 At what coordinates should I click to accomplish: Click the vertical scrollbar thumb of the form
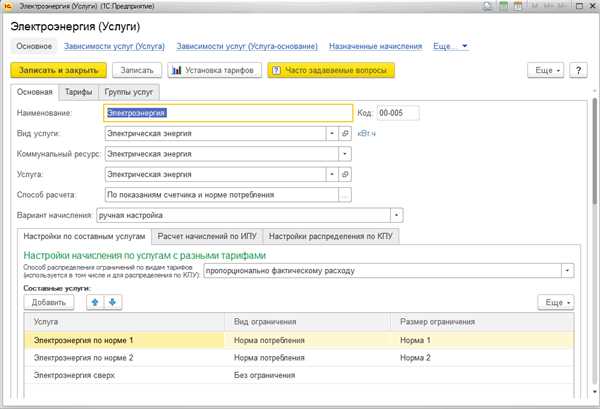click(594, 151)
